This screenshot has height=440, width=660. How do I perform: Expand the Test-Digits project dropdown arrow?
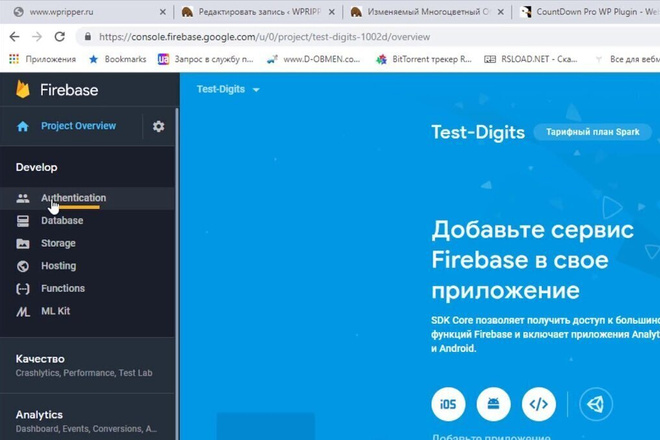pyautogui.click(x=256, y=90)
